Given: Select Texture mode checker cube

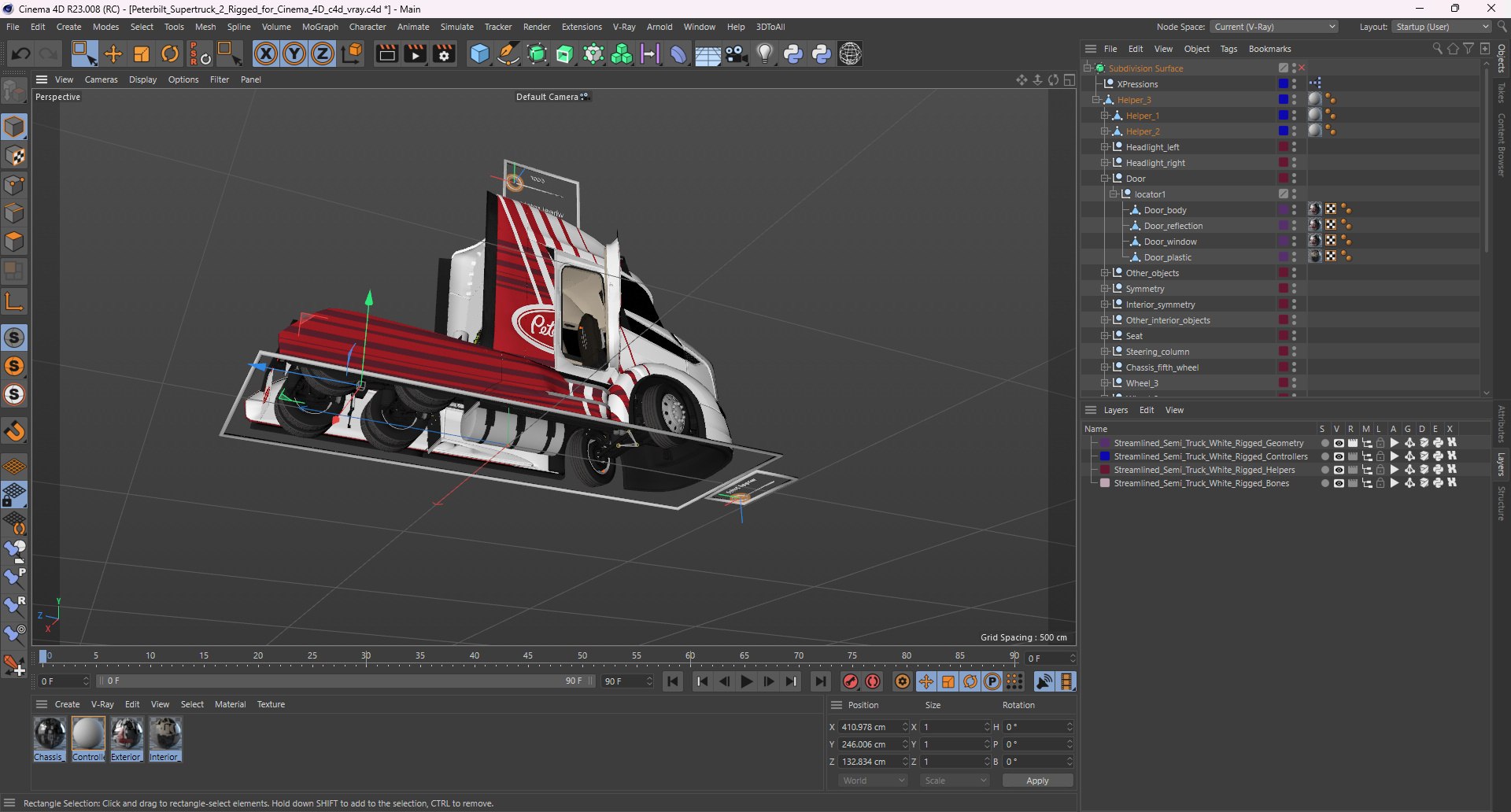Looking at the screenshot, I should coord(14,156).
